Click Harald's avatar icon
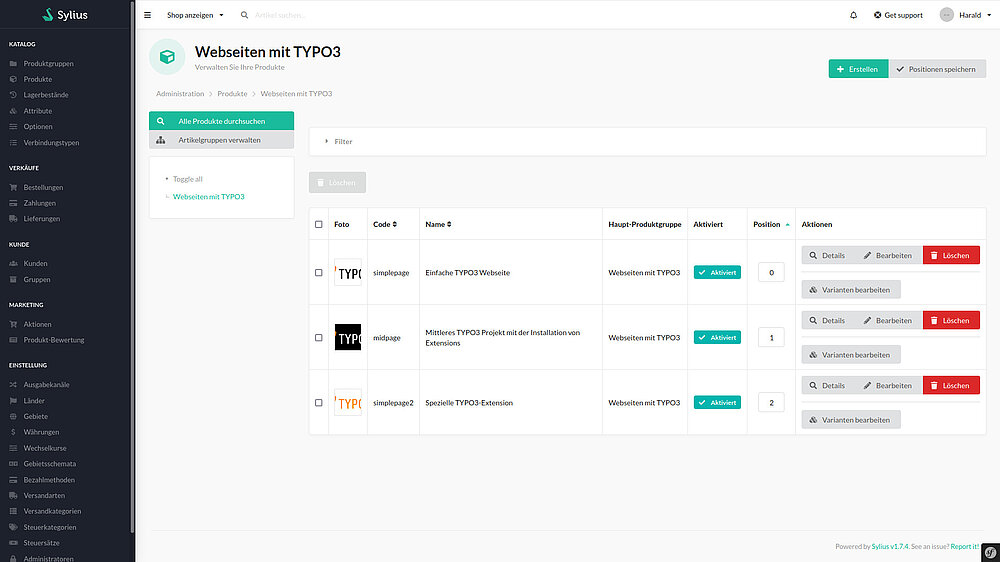The width and height of the screenshot is (1000, 562). pos(946,15)
